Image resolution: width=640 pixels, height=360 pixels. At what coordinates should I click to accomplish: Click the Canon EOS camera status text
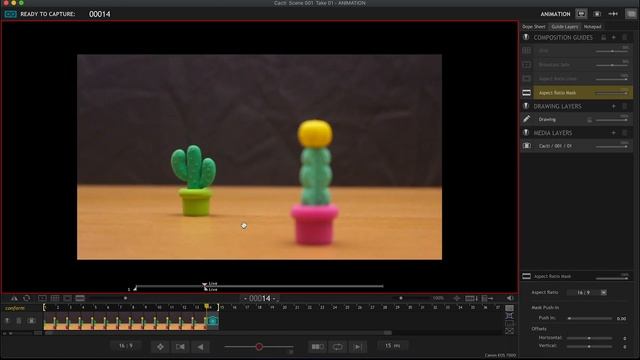tap(500, 356)
